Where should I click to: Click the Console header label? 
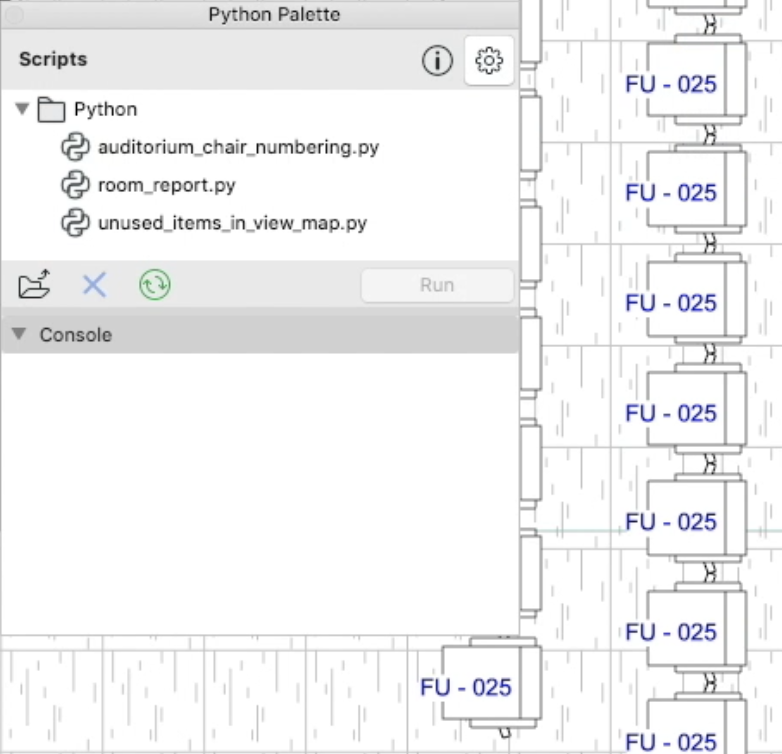tap(75, 335)
